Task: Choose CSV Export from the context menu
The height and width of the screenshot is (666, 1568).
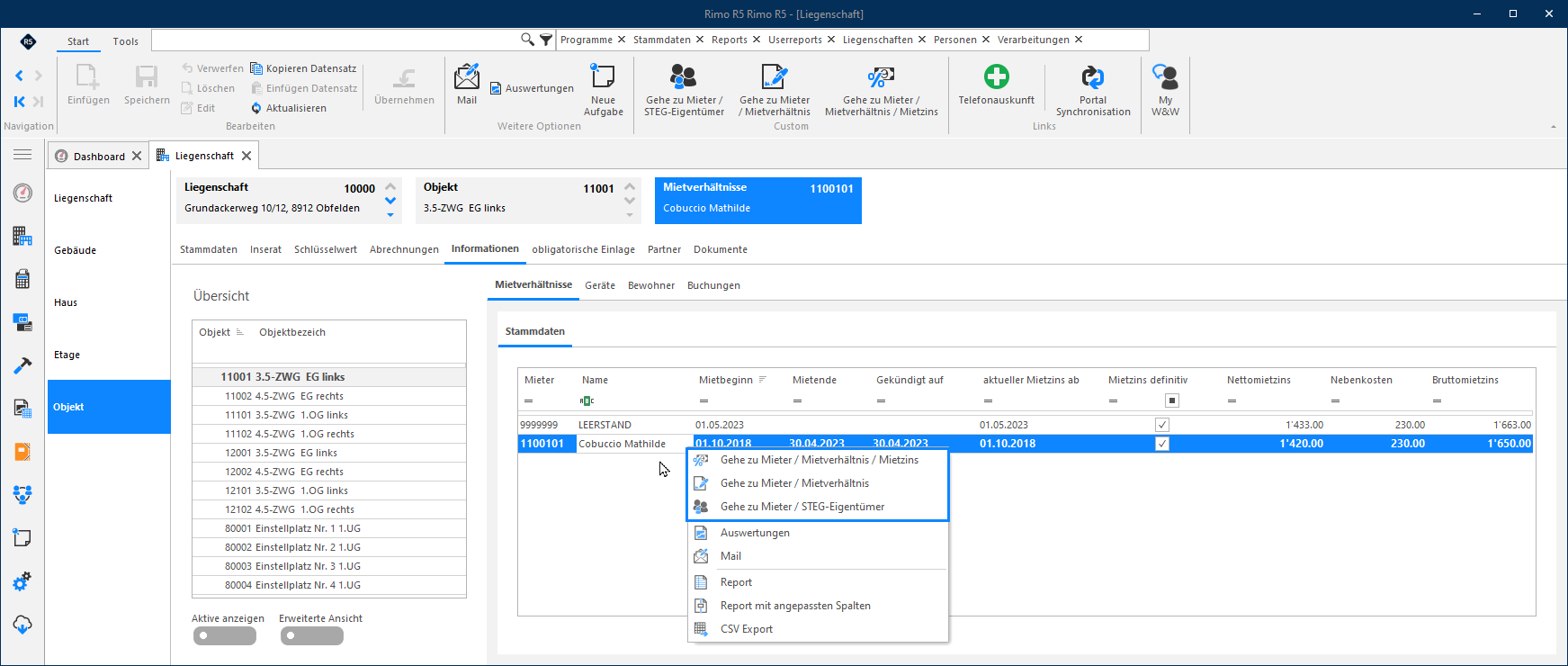Action: [x=747, y=629]
